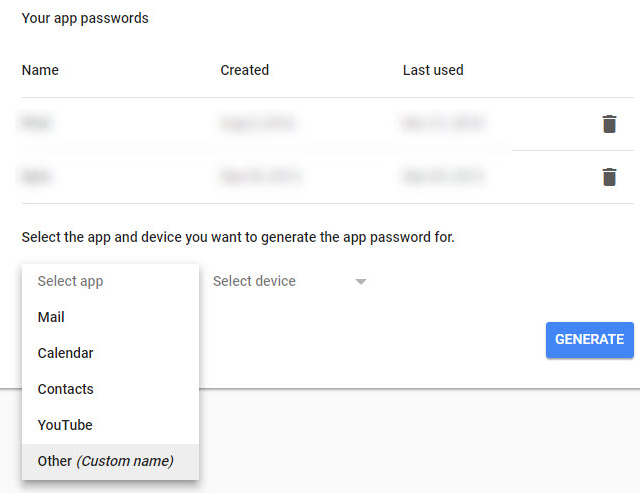Click the second row's blurred name
Image resolution: width=640 pixels, height=493 pixels.
point(37,177)
